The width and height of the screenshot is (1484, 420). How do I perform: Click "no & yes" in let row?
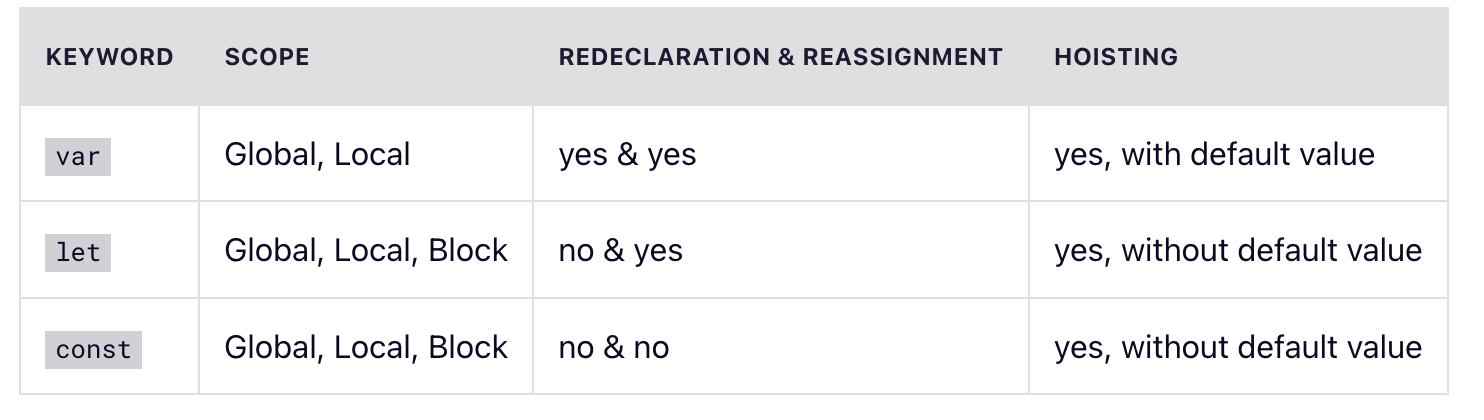pos(620,251)
